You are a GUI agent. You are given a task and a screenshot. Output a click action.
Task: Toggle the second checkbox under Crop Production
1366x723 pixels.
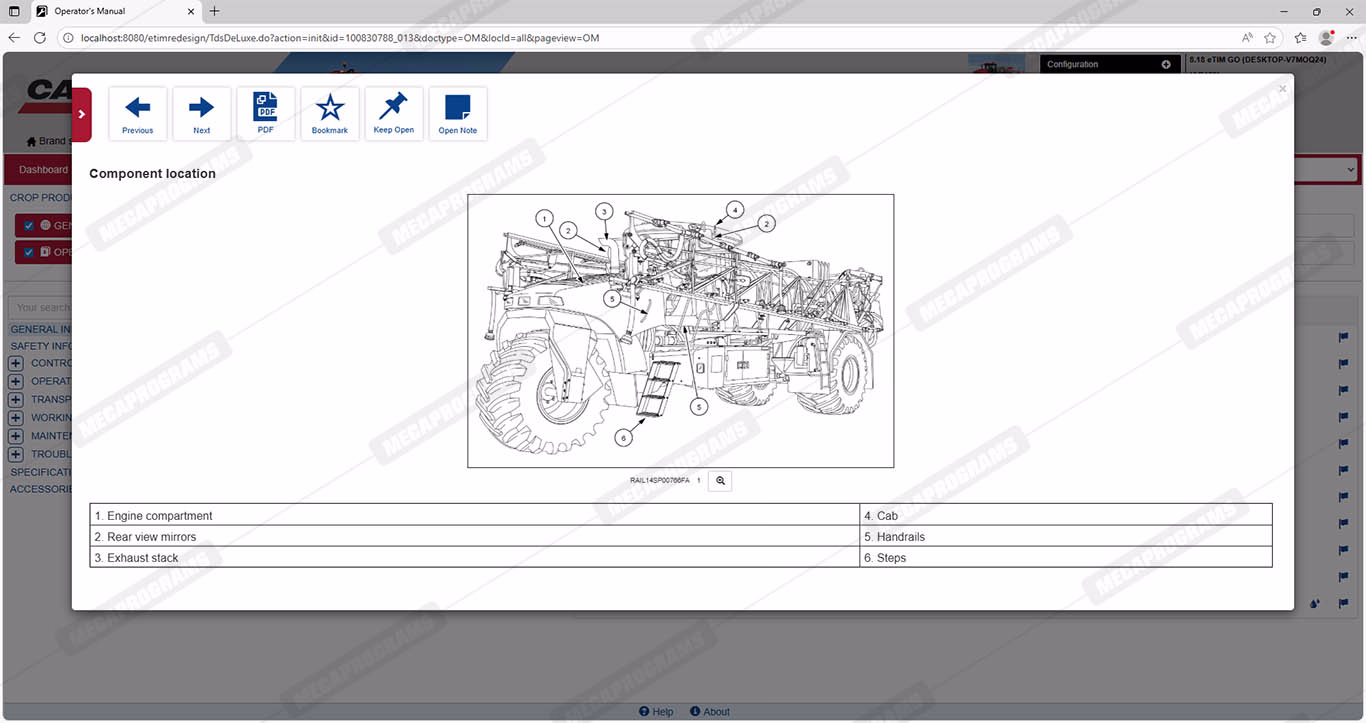point(29,252)
